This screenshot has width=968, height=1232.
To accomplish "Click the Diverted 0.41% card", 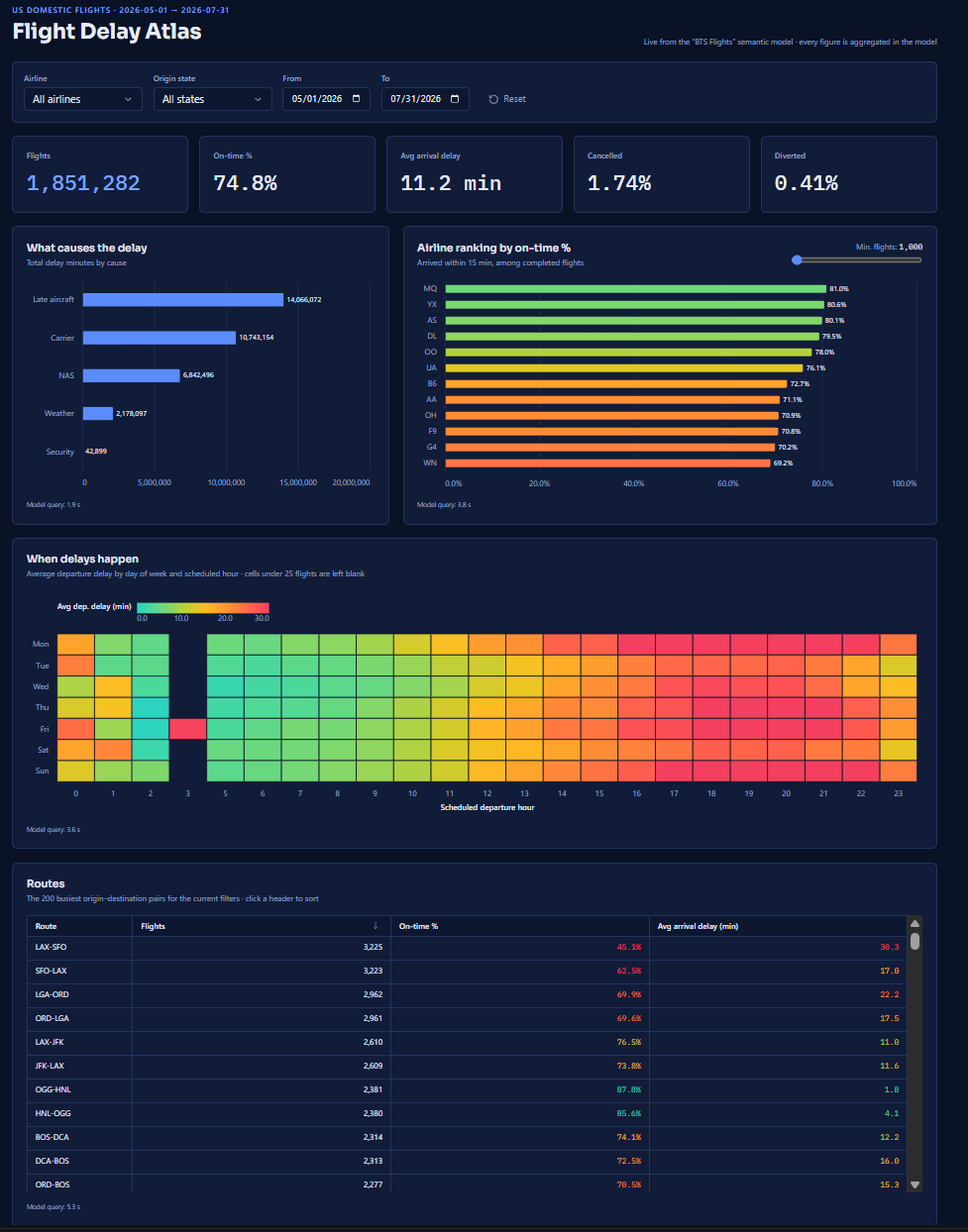I will click(x=849, y=174).
